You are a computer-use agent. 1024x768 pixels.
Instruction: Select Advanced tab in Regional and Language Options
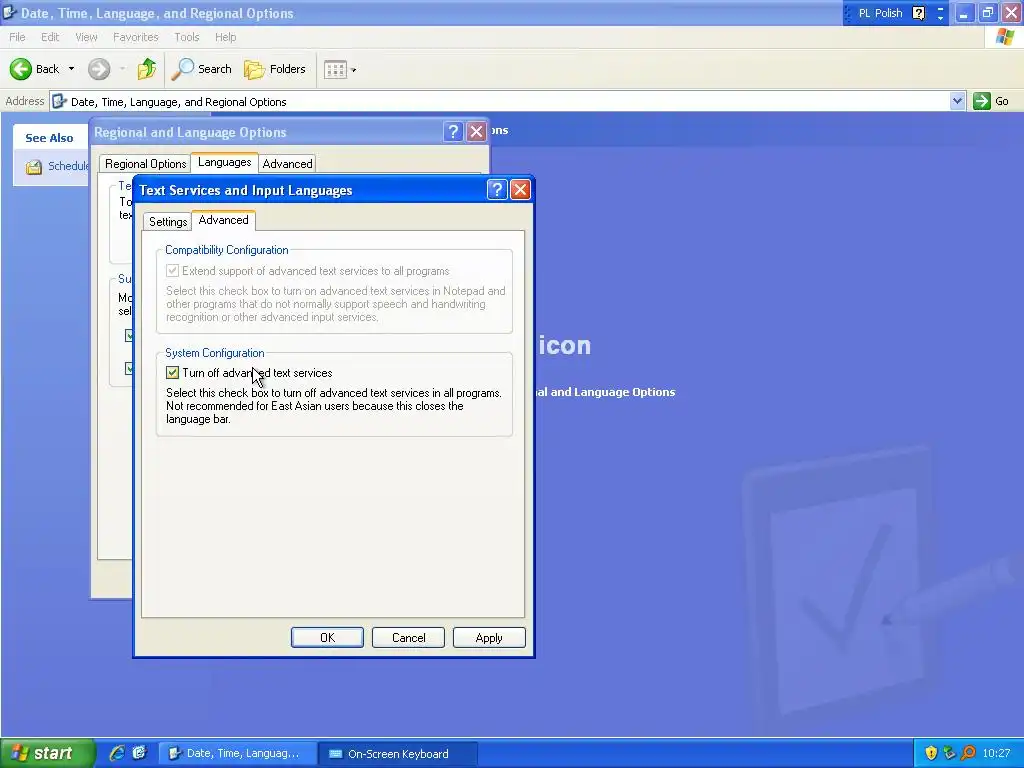coord(287,164)
